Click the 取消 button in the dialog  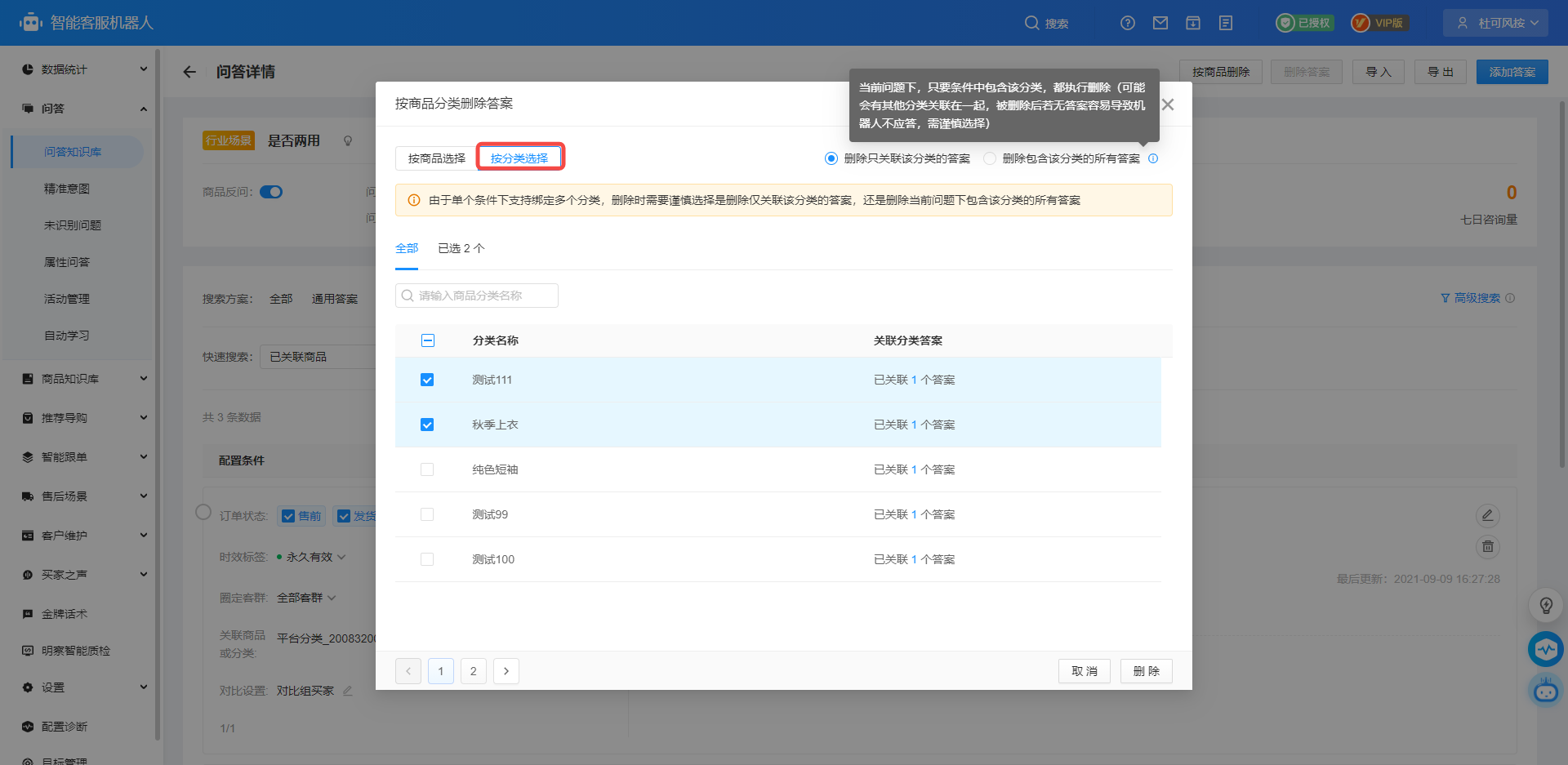[x=1085, y=671]
